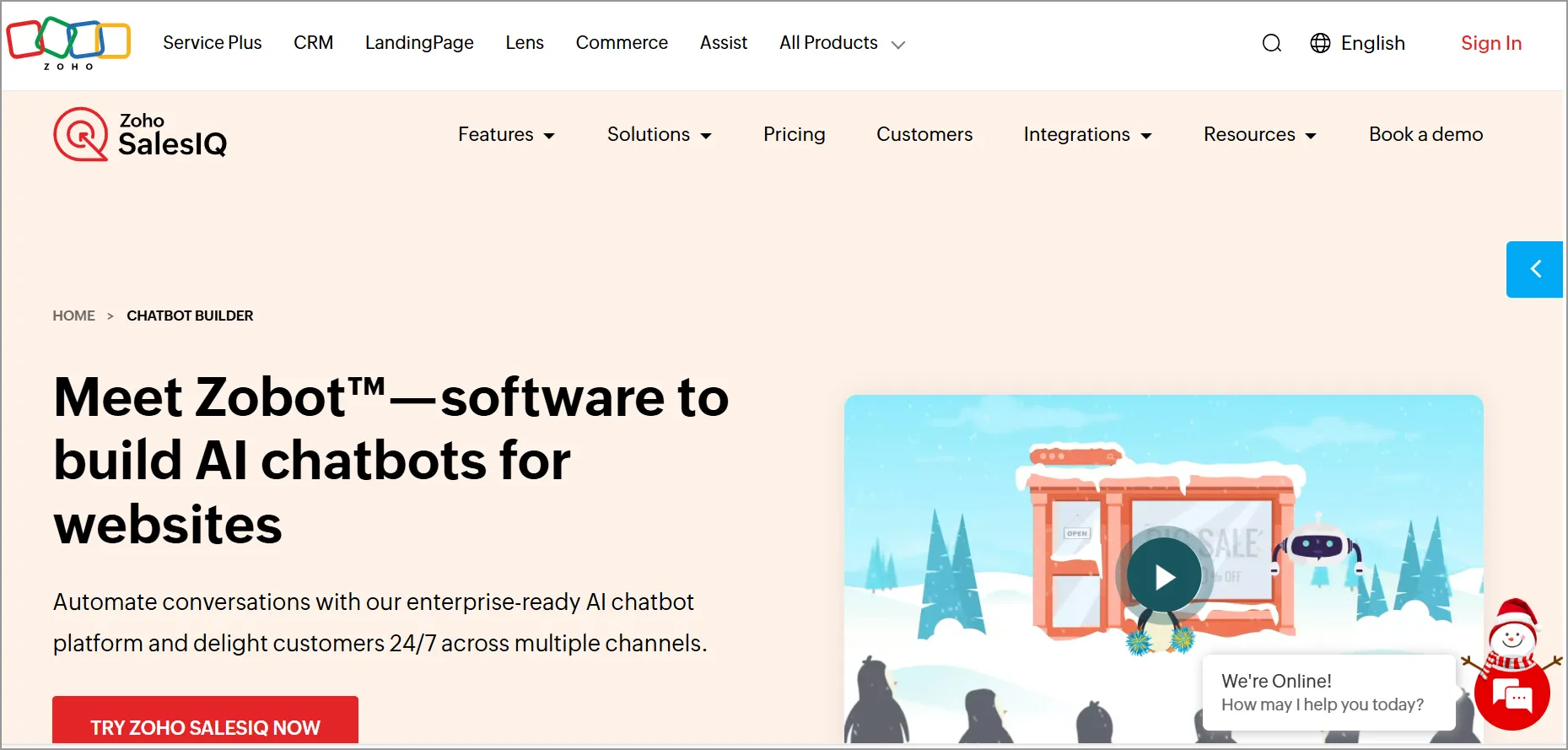This screenshot has width=1568, height=750.
Task: Open the Customers page
Action: (924, 134)
